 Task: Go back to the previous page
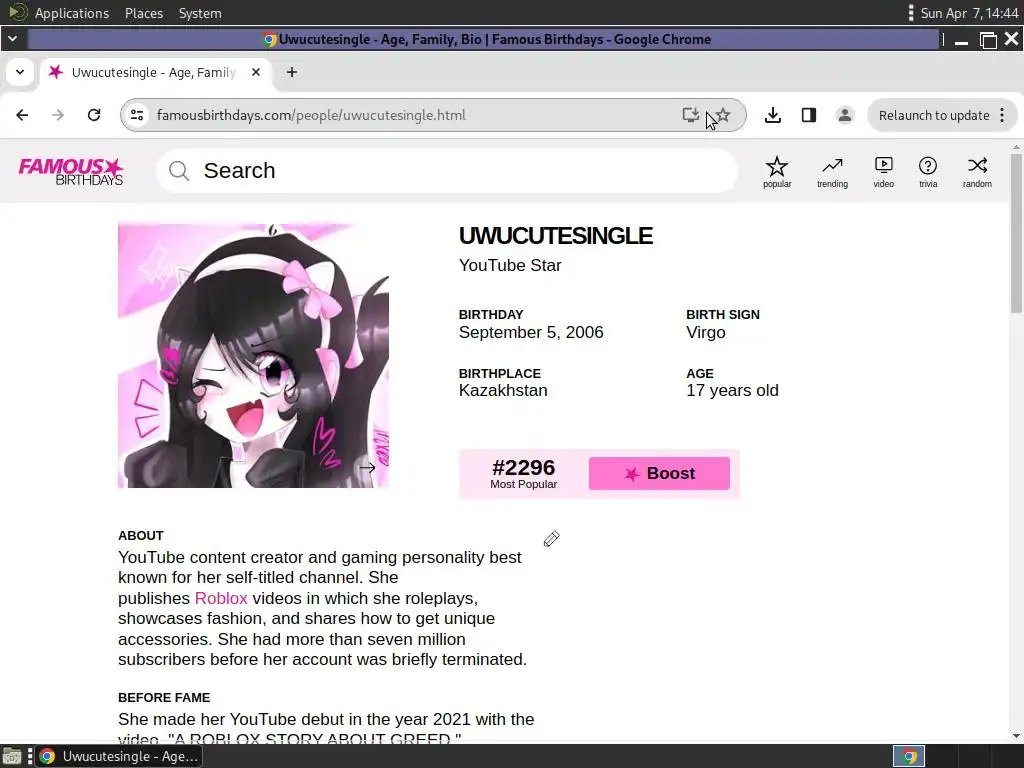point(22,115)
